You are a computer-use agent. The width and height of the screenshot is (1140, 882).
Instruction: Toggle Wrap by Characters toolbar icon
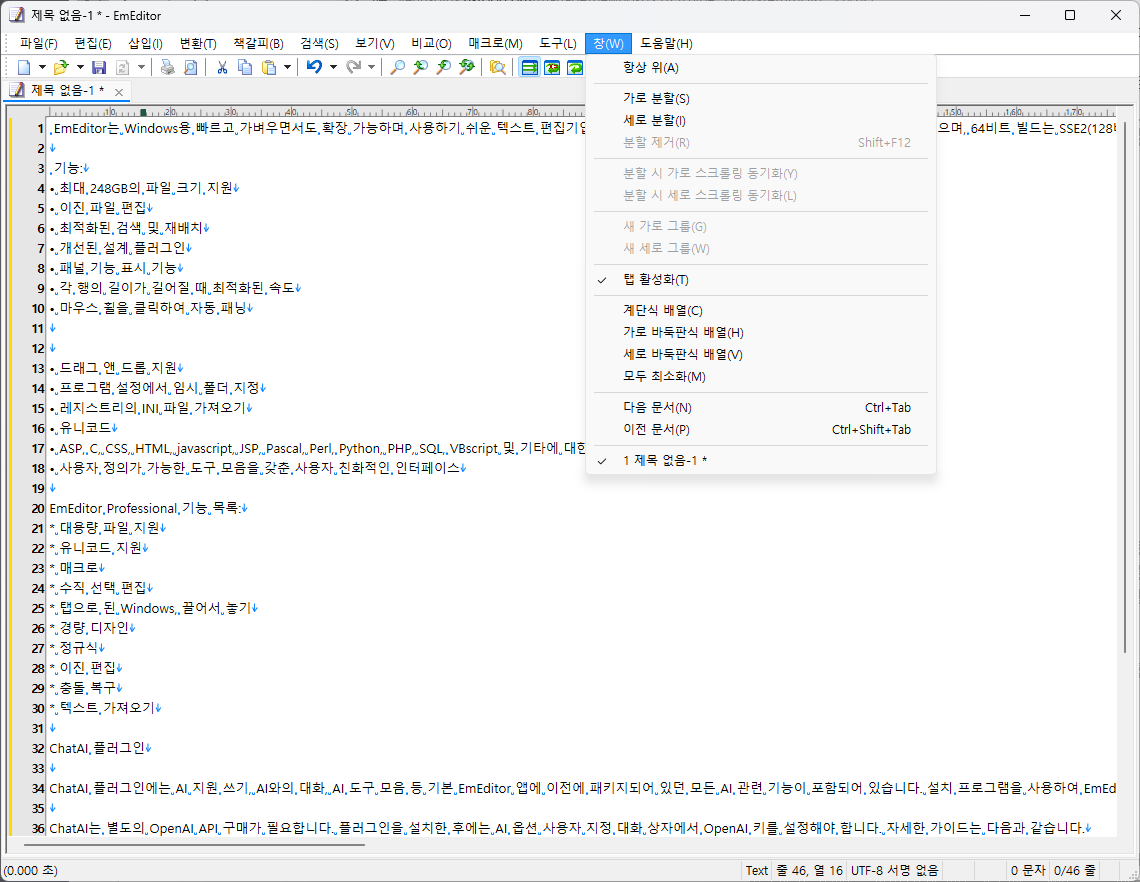coord(552,67)
